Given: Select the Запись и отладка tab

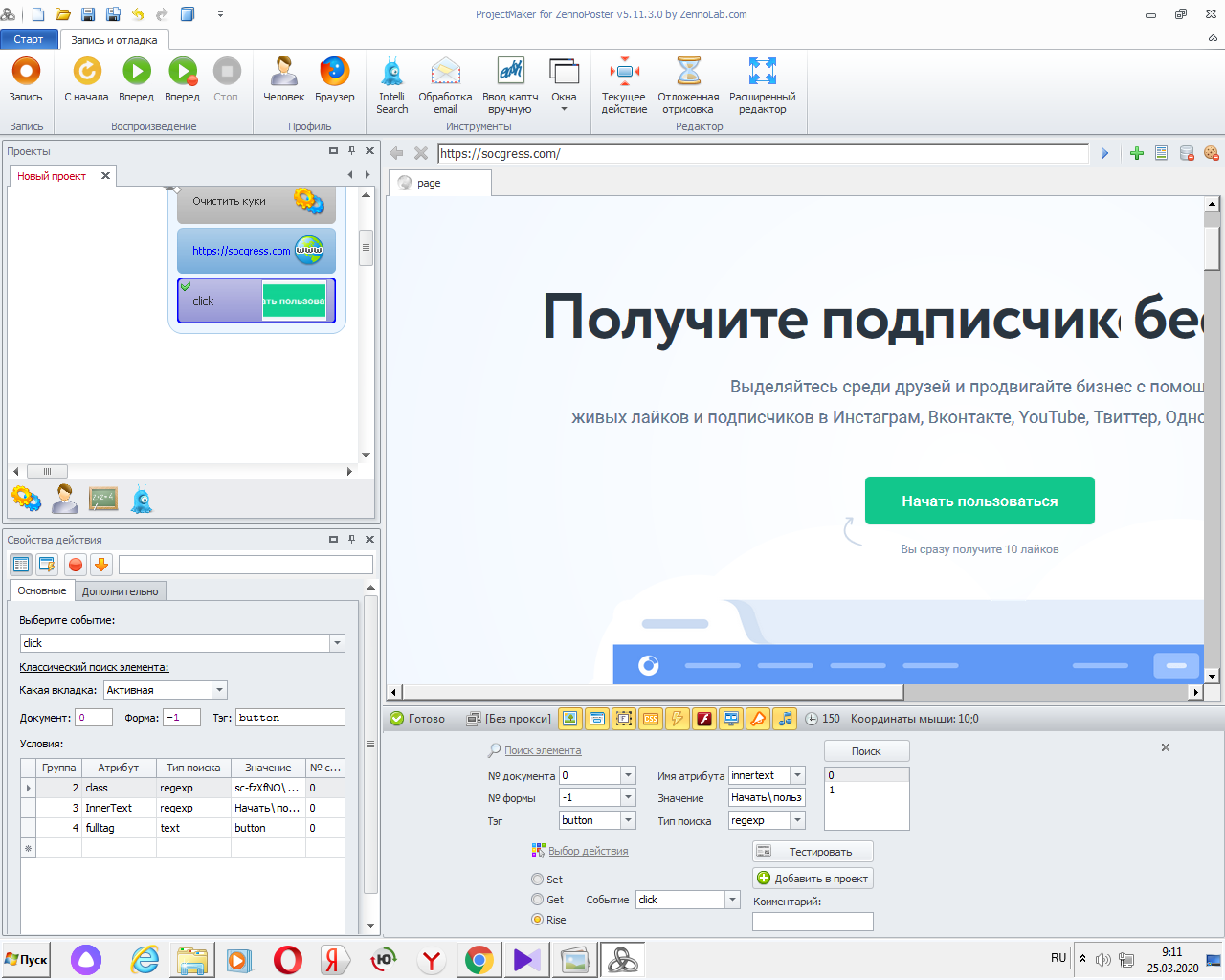Looking at the screenshot, I should [114, 40].
